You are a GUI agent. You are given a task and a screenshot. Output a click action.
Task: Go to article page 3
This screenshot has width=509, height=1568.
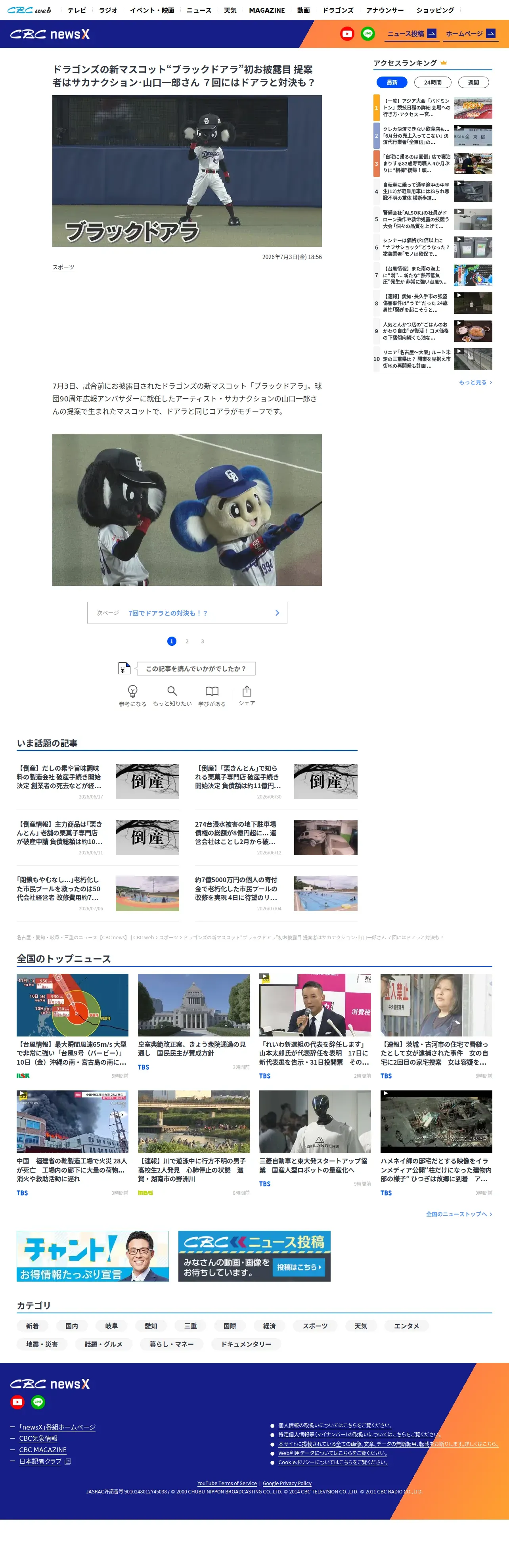tap(203, 641)
